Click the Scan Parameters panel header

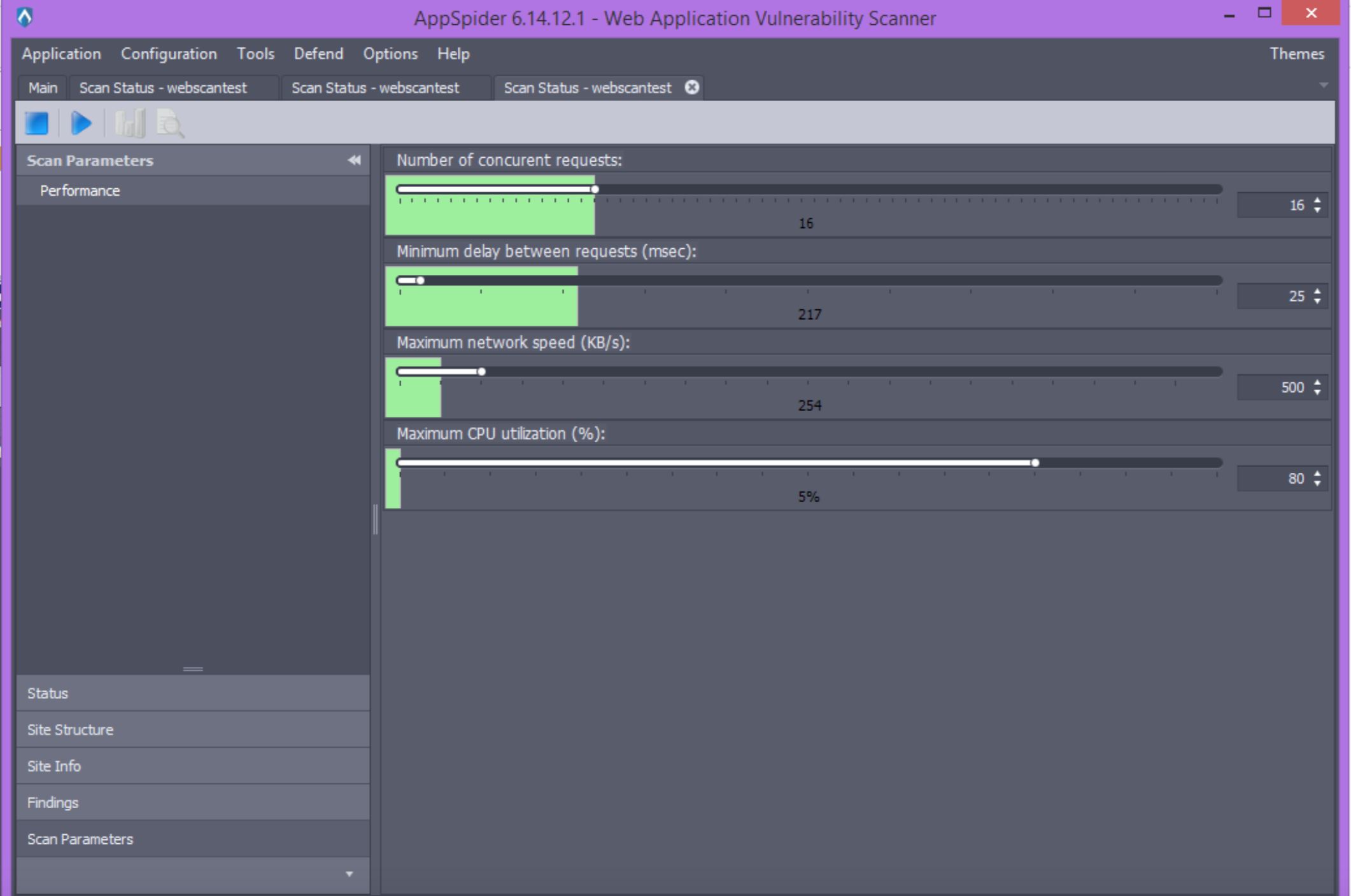point(193,160)
